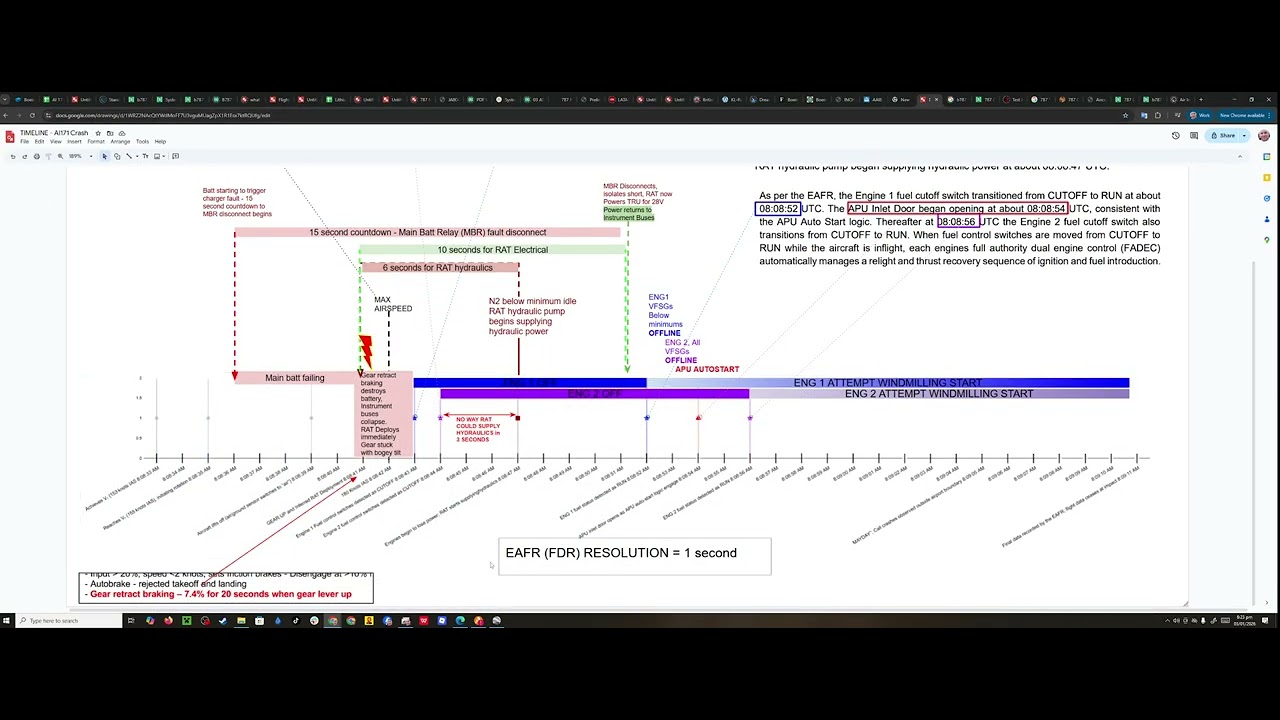Select the 10 seconds for RAT Electrical bar
1280x720 pixels.
coord(492,250)
